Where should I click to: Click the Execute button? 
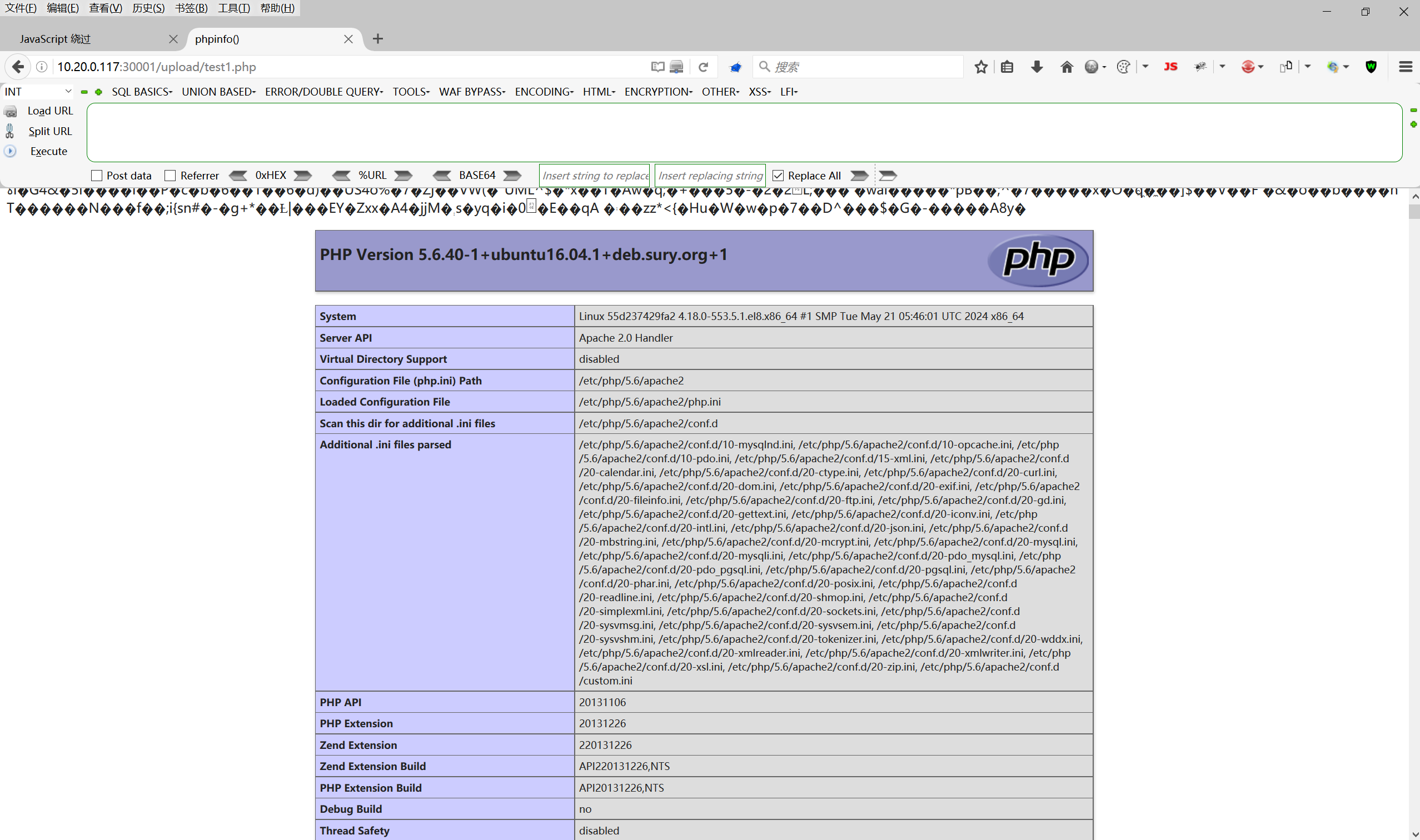point(49,151)
